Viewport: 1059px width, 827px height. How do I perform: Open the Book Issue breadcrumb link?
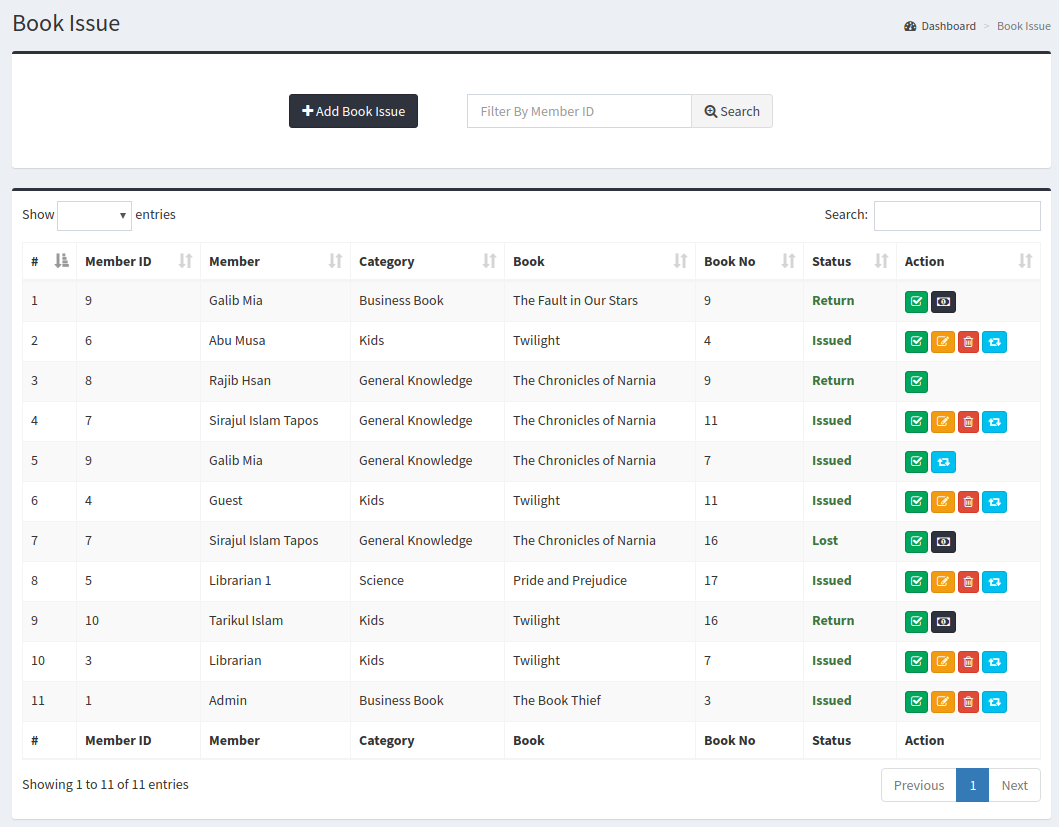click(x=1023, y=25)
